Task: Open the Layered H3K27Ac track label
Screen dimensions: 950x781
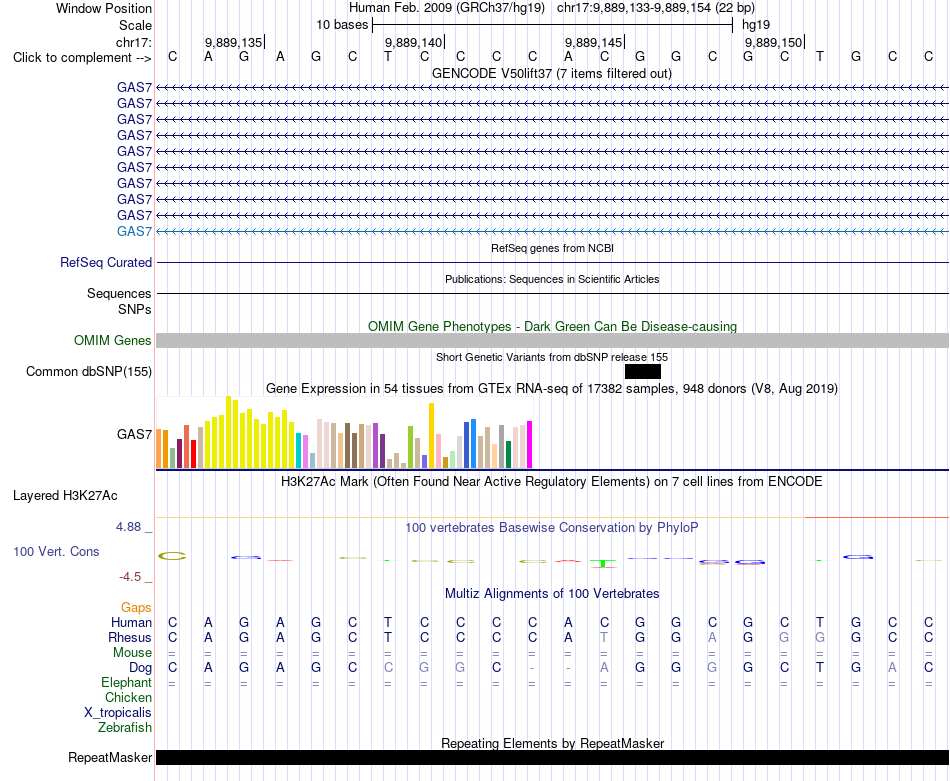Action: tap(65, 496)
